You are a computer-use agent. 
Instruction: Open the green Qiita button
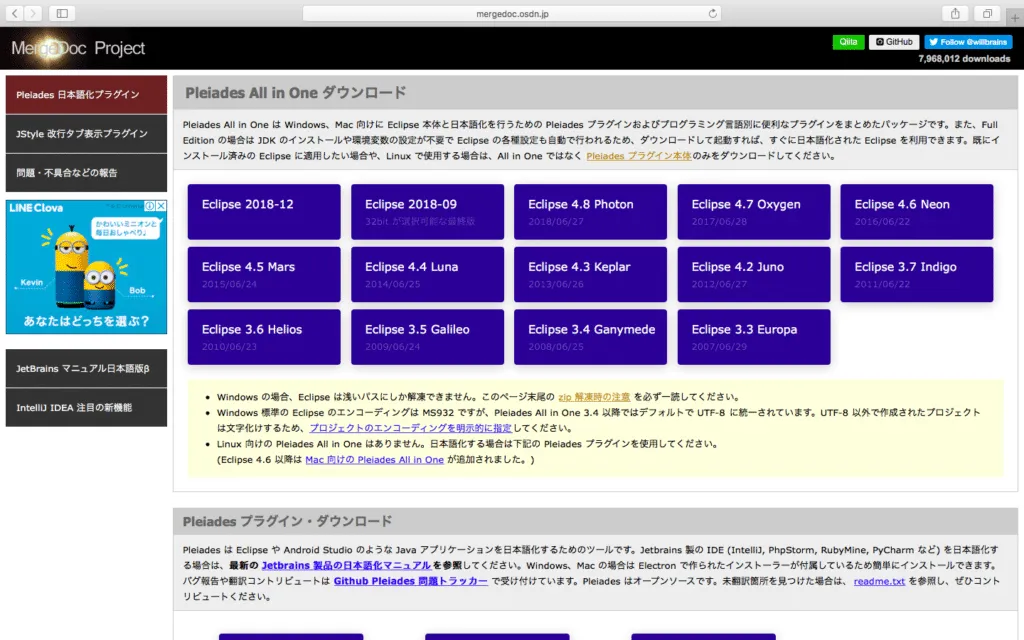pyautogui.click(x=848, y=42)
